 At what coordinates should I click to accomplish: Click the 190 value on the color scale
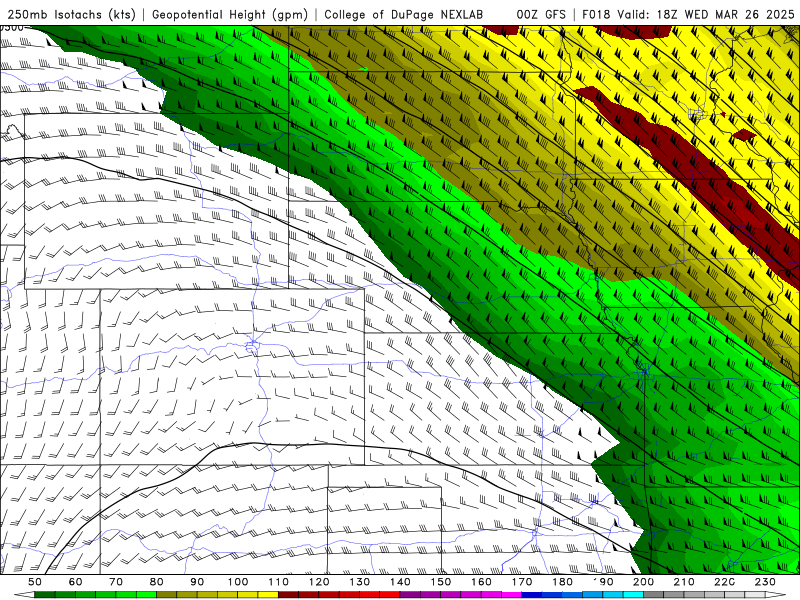coord(603,582)
